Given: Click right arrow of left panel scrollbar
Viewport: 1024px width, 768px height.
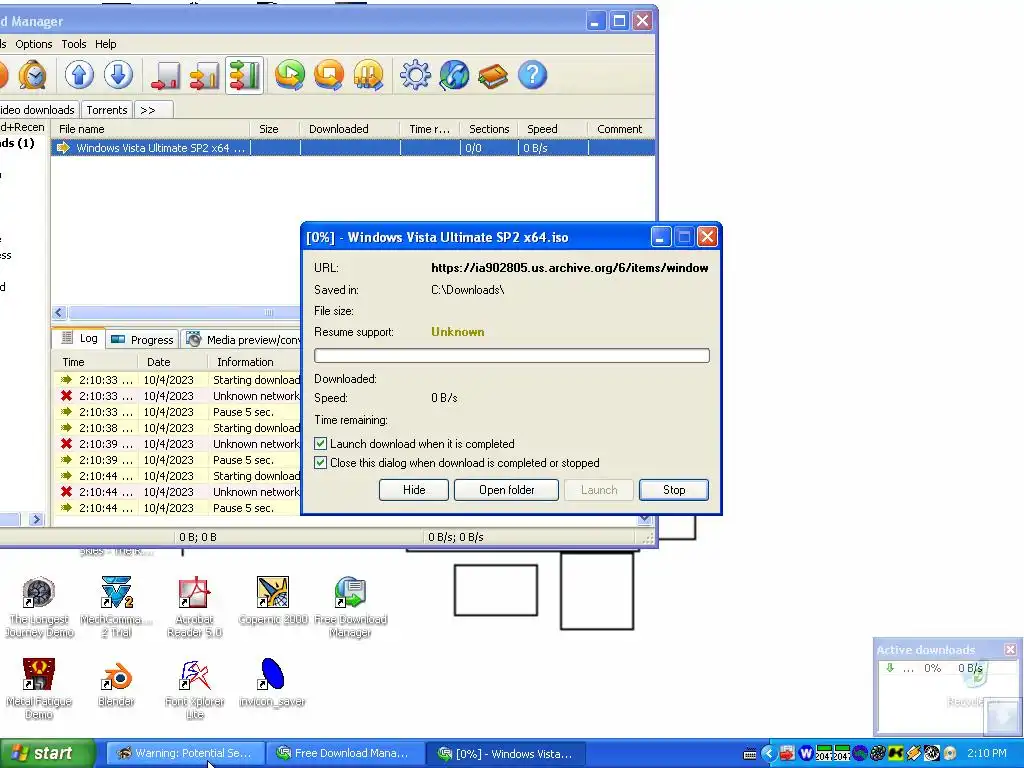Looking at the screenshot, I should pos(37,520).
